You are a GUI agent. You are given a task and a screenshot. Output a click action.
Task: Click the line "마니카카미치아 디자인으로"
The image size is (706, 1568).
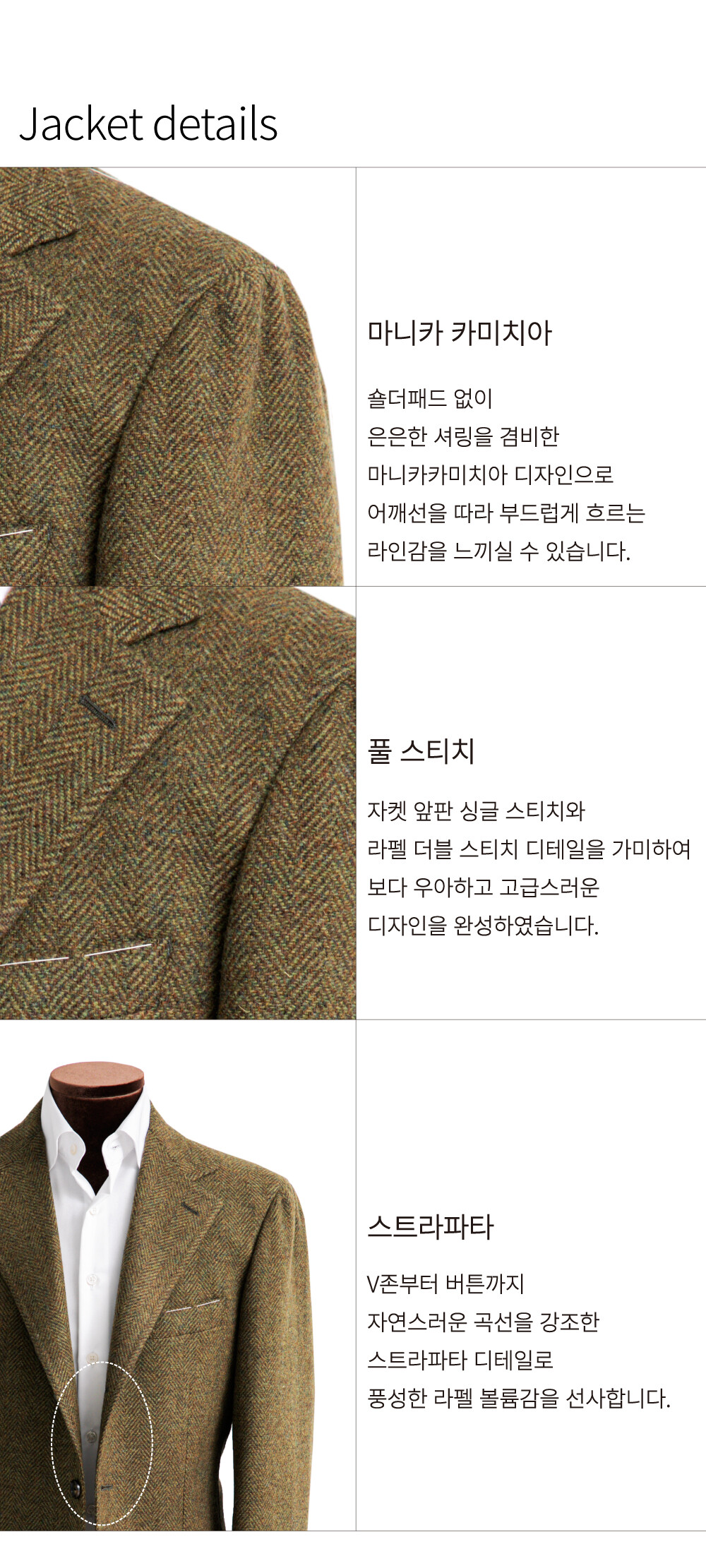(490, 474)
